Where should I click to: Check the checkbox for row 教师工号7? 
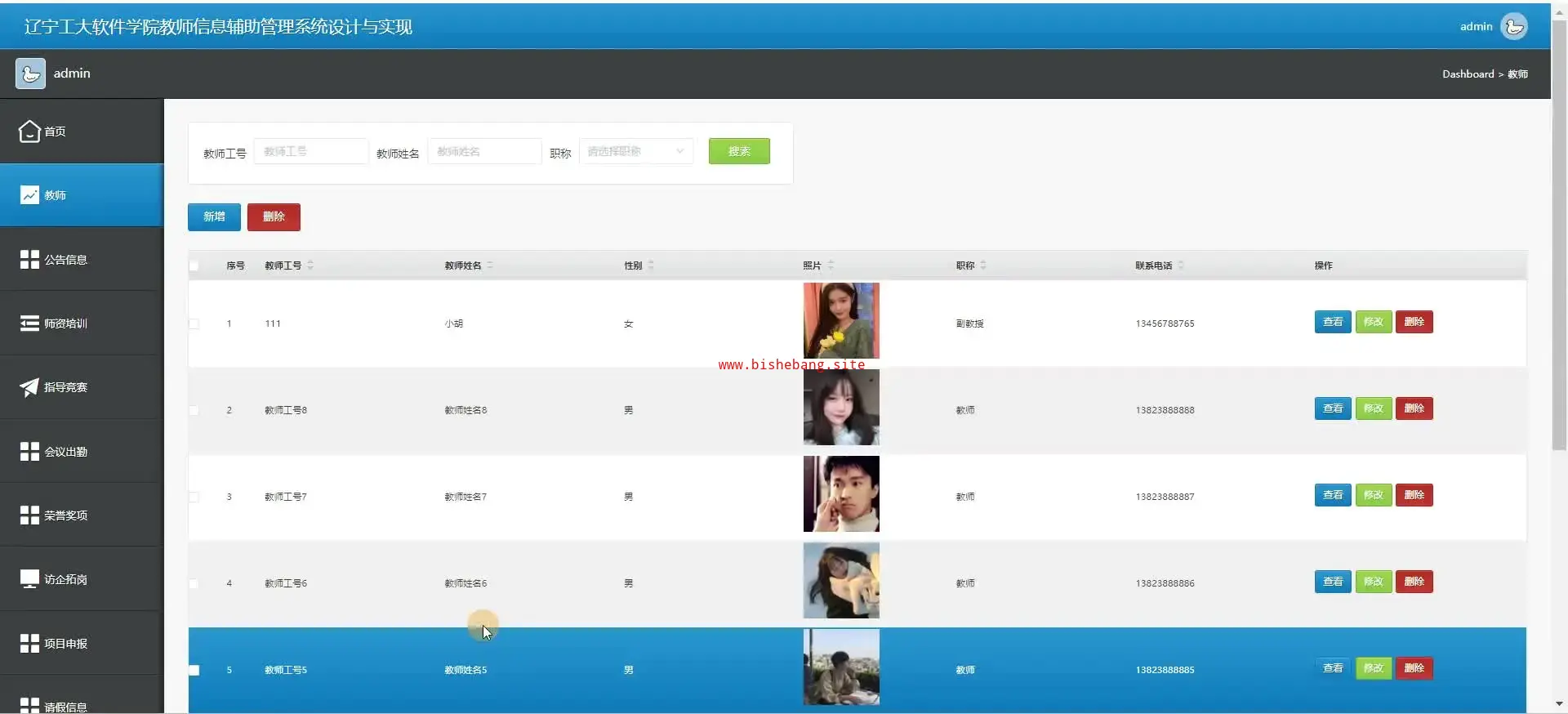pos(194,497)
